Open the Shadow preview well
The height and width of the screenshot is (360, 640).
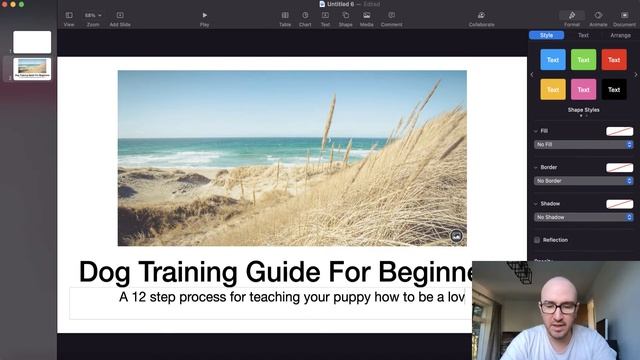click(x=620, y=204)
